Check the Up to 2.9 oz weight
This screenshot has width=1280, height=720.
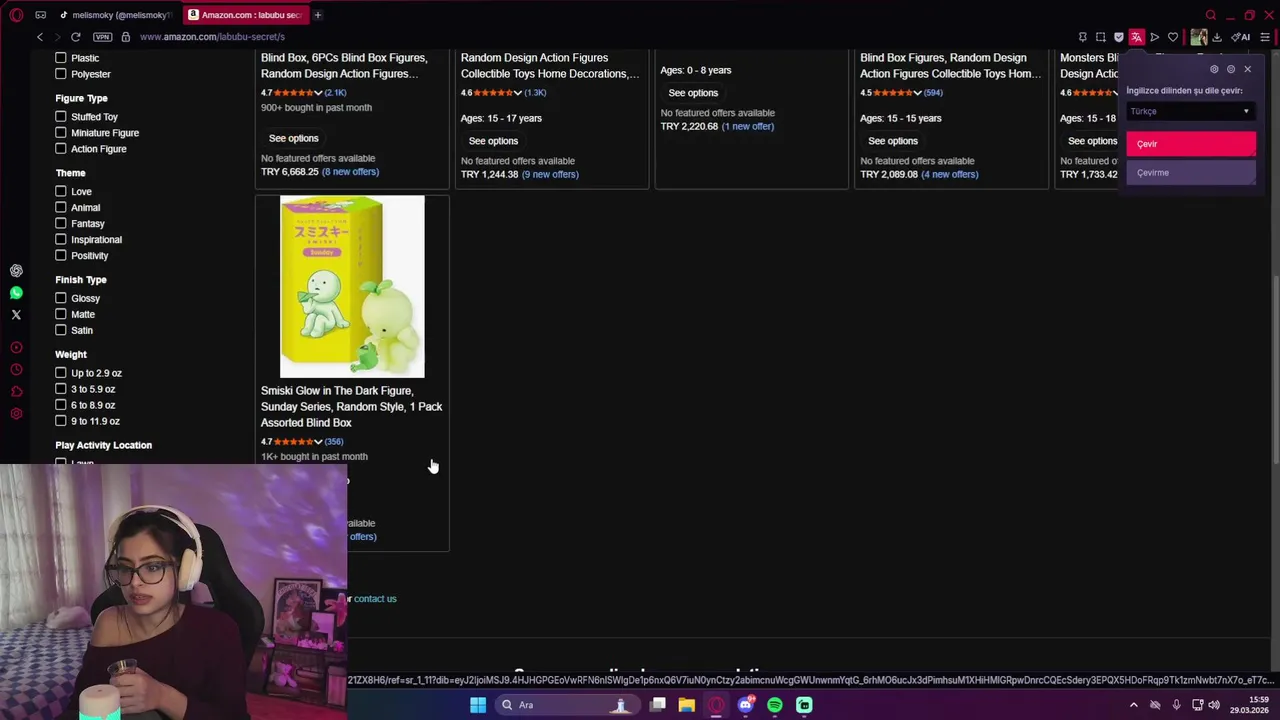(61, 373)
